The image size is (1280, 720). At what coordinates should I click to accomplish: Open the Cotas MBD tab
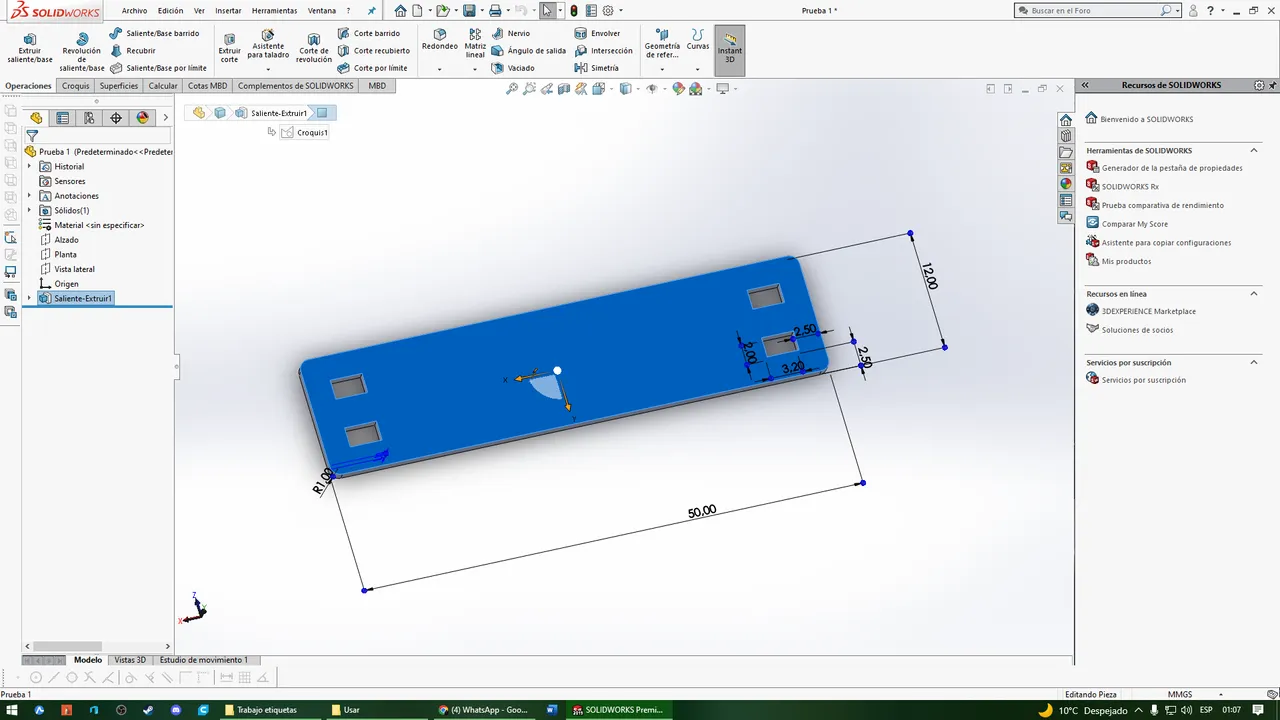(x=207, y=86)
